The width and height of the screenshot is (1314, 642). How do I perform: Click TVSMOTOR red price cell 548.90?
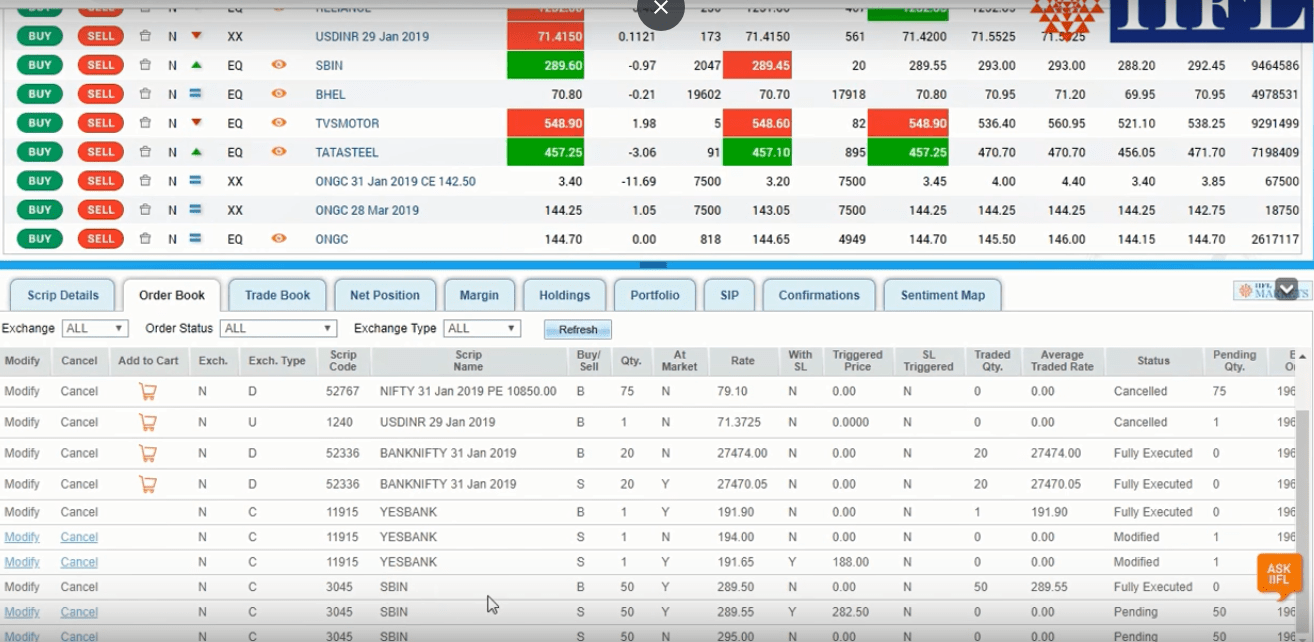pyautogui.click(x=545, y=123)
